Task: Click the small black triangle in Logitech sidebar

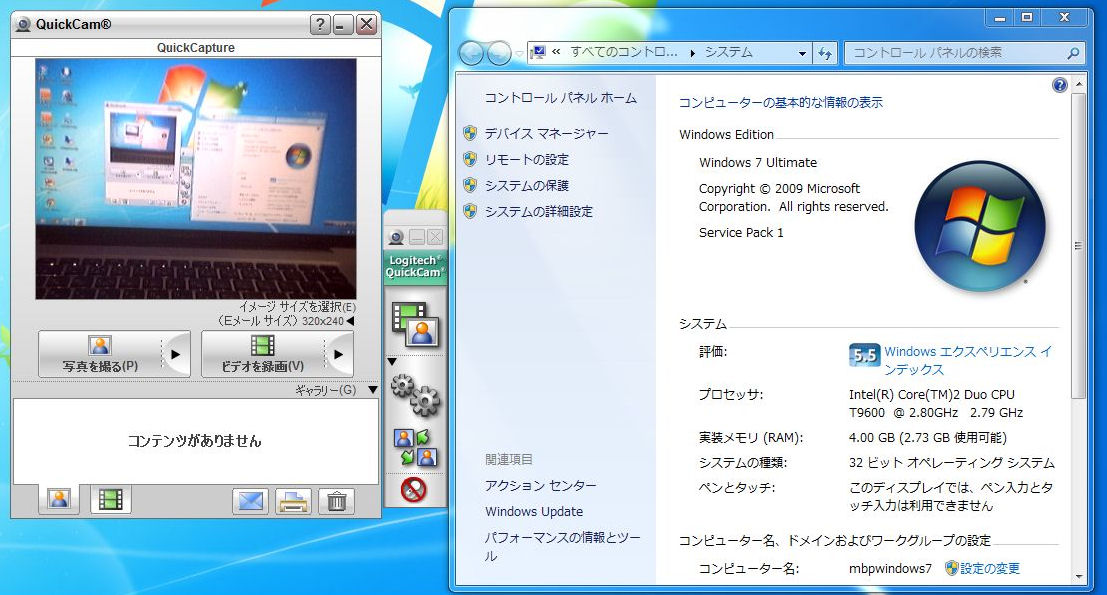Action: pyautogui.click(x=392, y=362)
